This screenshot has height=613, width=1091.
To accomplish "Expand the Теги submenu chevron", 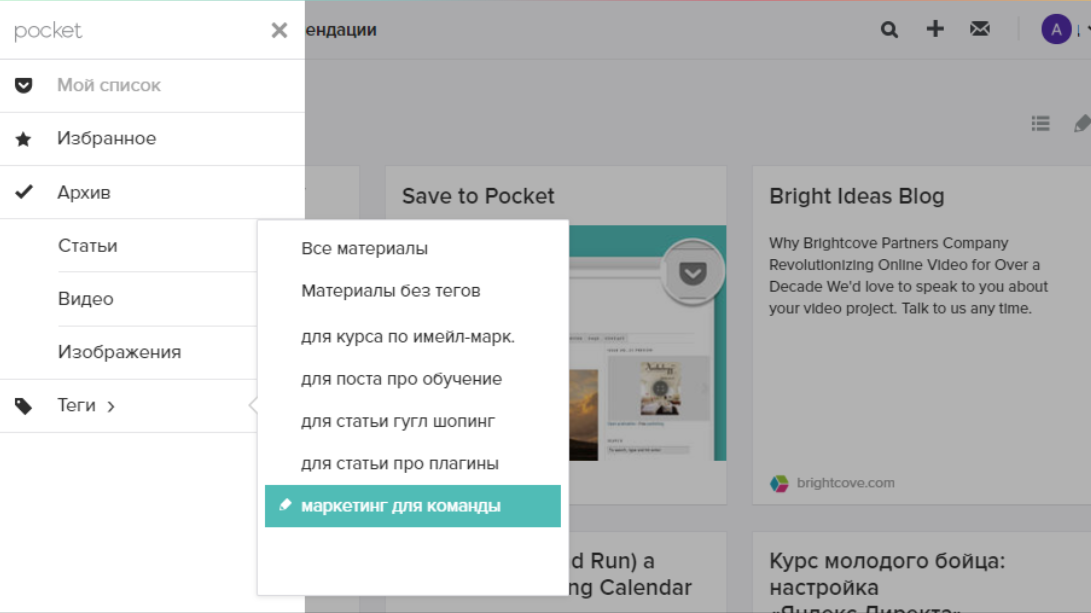I will (111, 406).
